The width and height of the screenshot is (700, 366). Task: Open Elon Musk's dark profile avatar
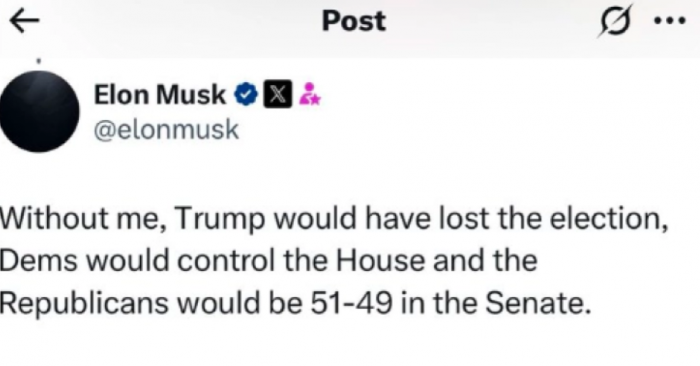pyautogui.click(x=39, y=112)
